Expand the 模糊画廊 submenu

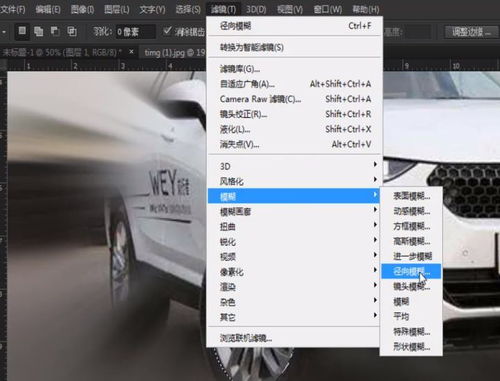(294, 211)
